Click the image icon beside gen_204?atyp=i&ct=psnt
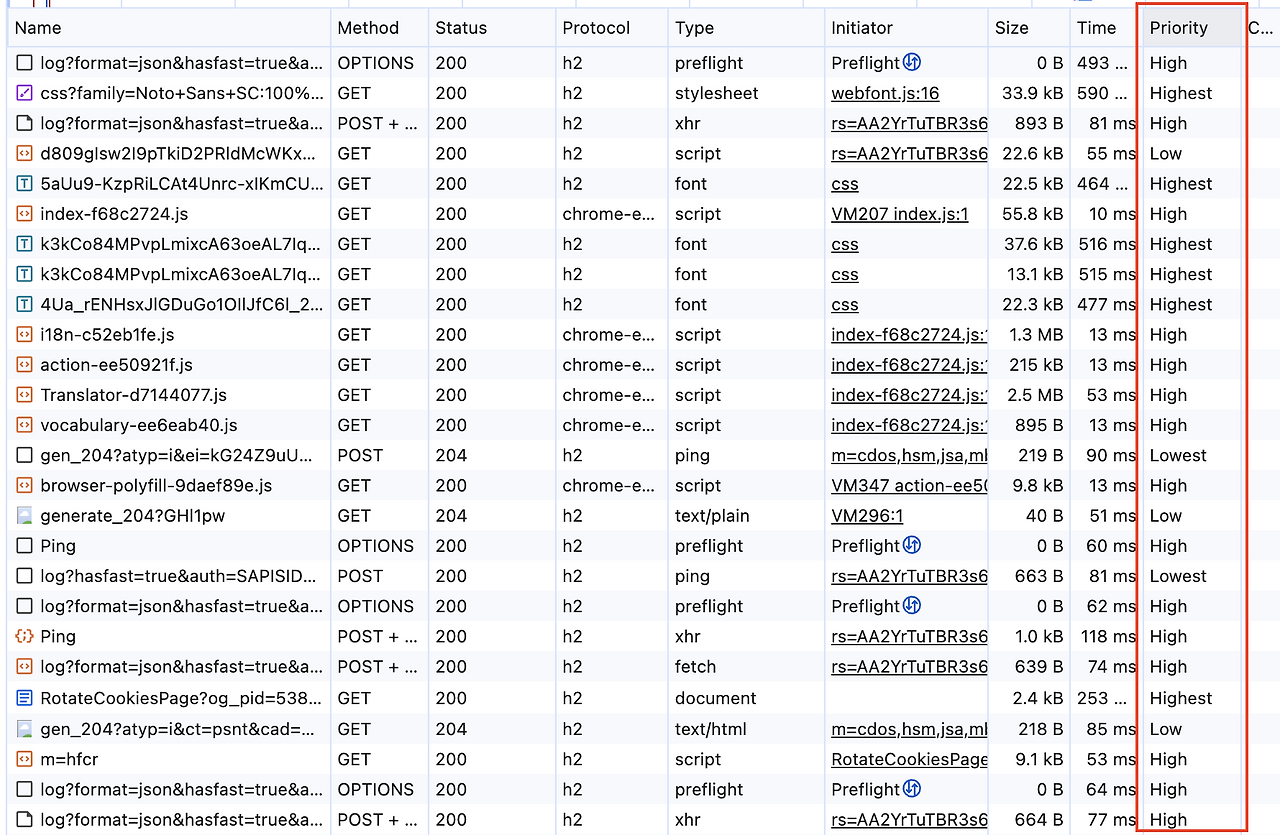The width and height of the screenshot is (1280, 835). click(24, 729)
